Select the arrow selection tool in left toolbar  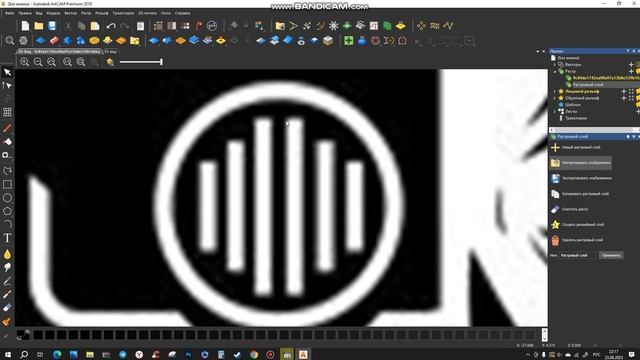pos(7,73)
